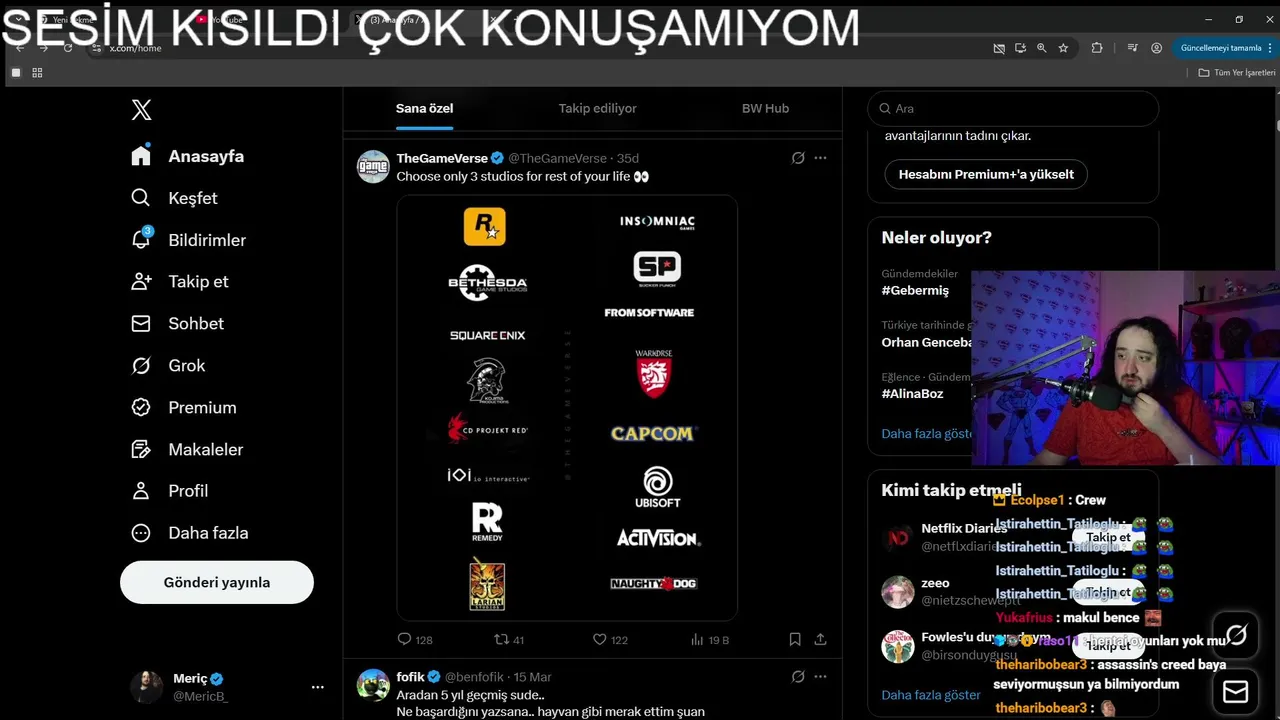Click the 15 Mar timestamp

(x=532, y=677)
